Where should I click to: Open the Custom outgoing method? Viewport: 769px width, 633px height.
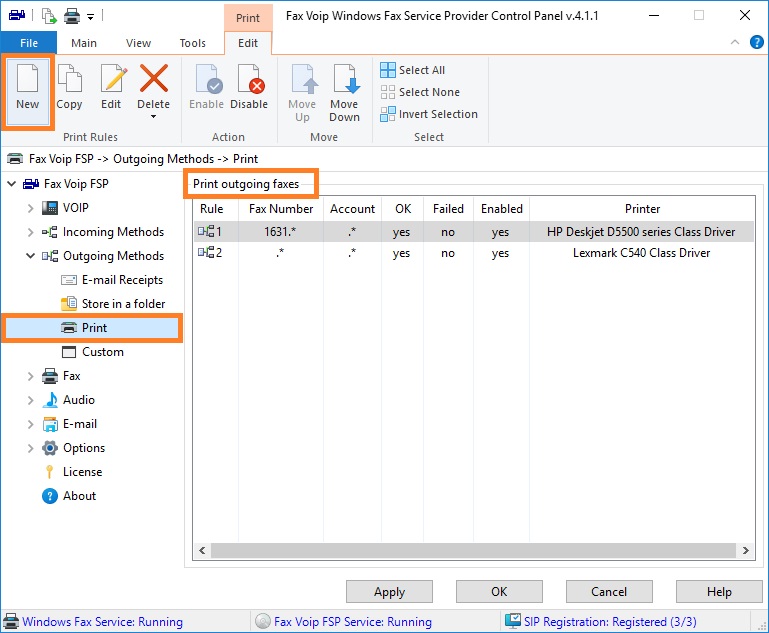[92, 352]
